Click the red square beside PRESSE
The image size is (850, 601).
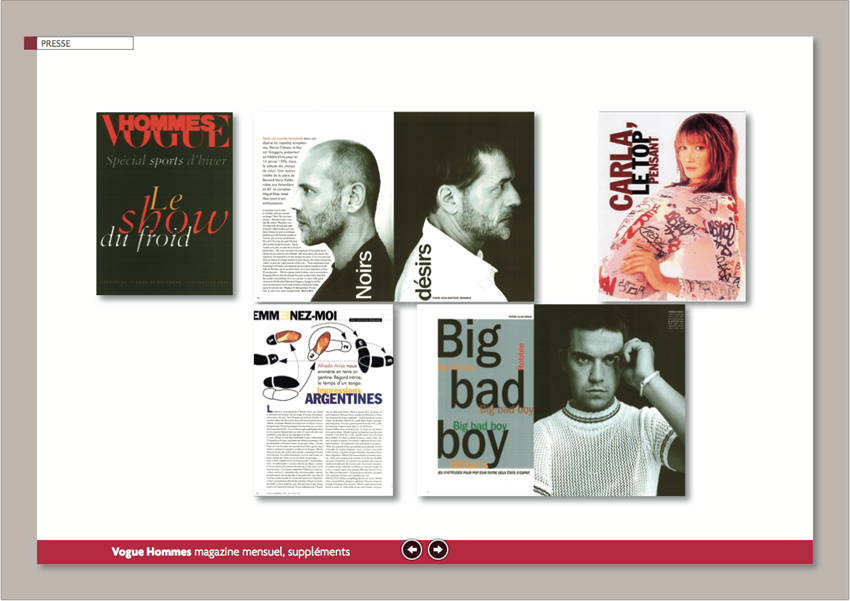(x=30, y=43)
